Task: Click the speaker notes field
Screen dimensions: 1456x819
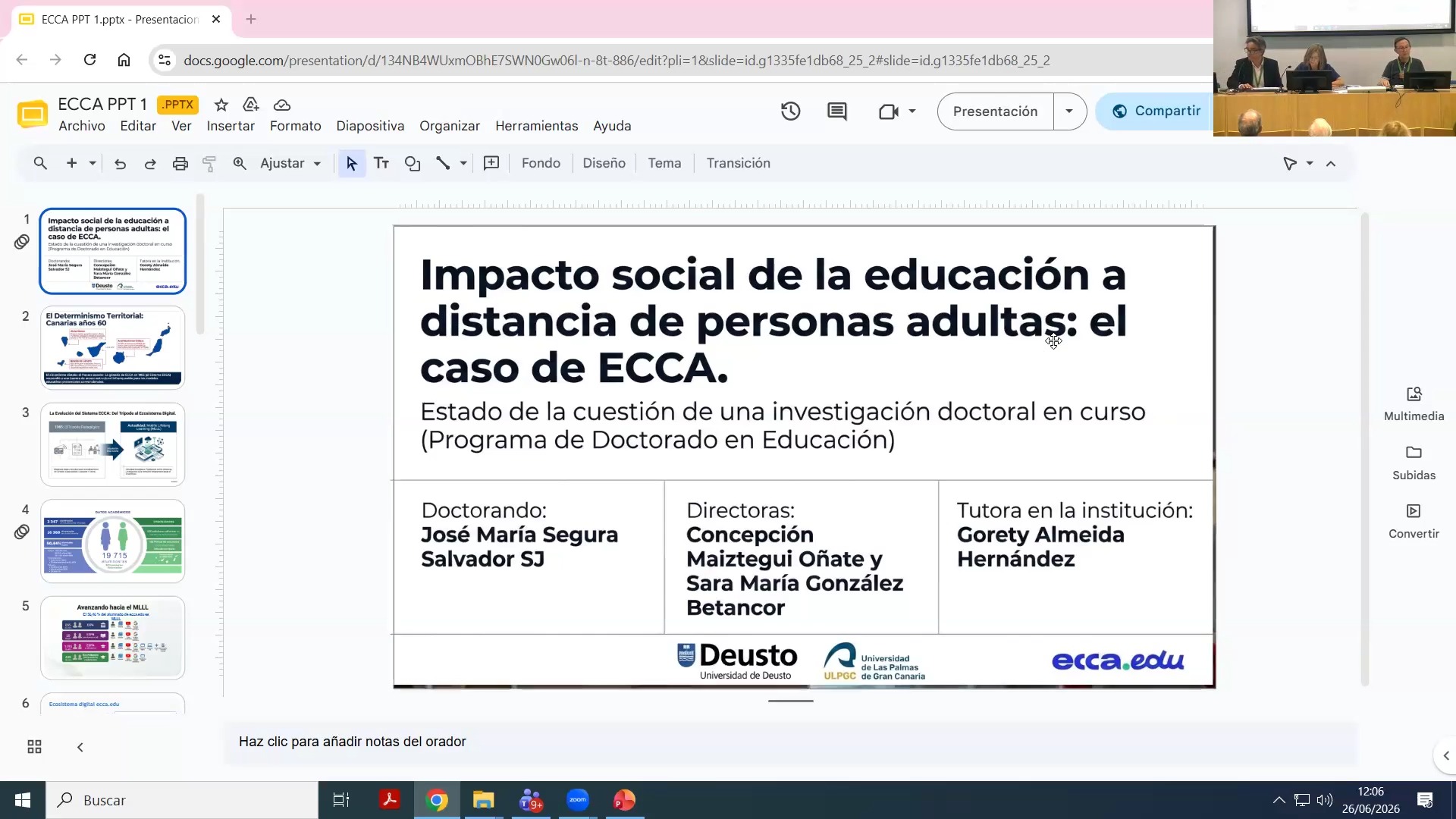Action: coord(790,742)
